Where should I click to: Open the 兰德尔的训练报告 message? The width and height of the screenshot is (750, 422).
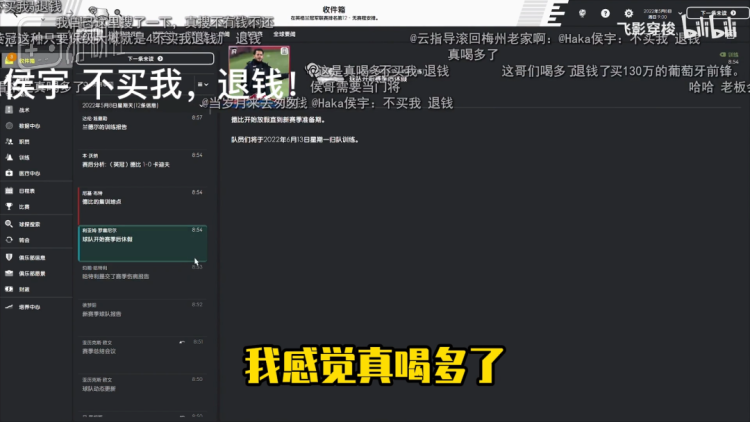click(143, 129)
